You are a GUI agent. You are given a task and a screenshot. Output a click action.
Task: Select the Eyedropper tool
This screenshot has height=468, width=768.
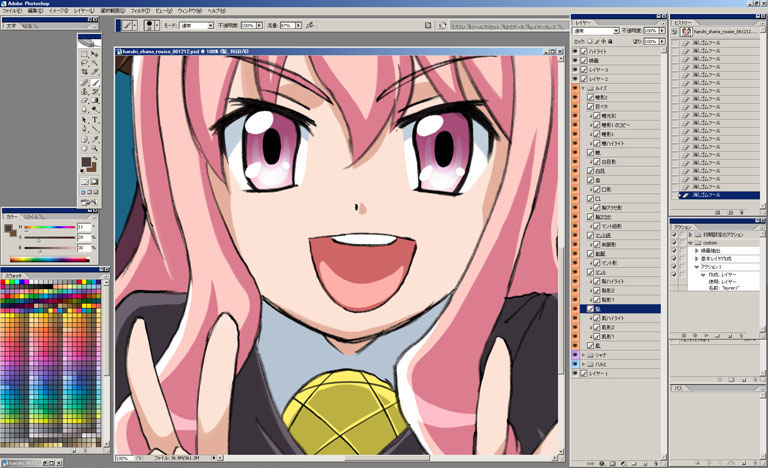click(95, 139)
